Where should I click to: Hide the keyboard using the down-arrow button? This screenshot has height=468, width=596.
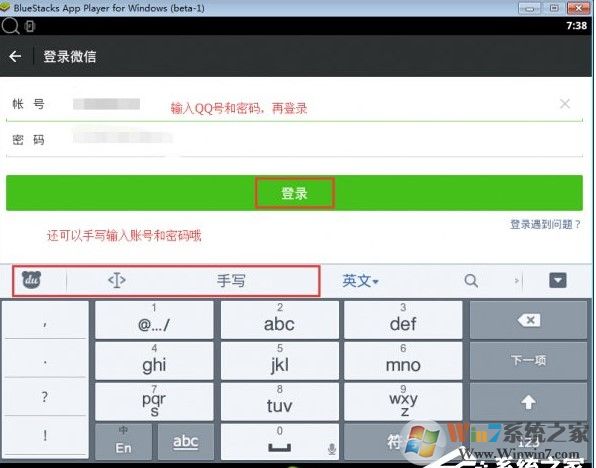point(558,281)
